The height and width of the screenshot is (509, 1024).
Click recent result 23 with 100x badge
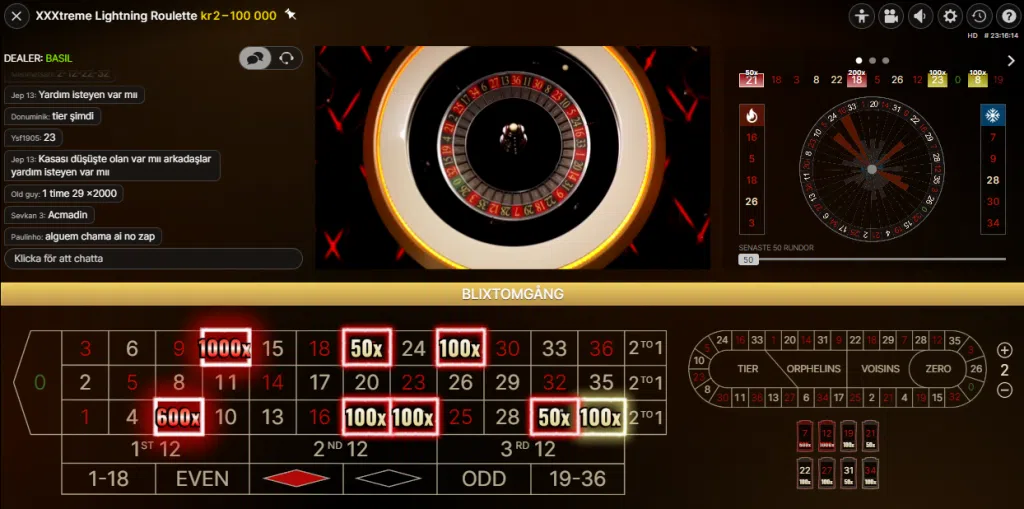tap(938, 79)
